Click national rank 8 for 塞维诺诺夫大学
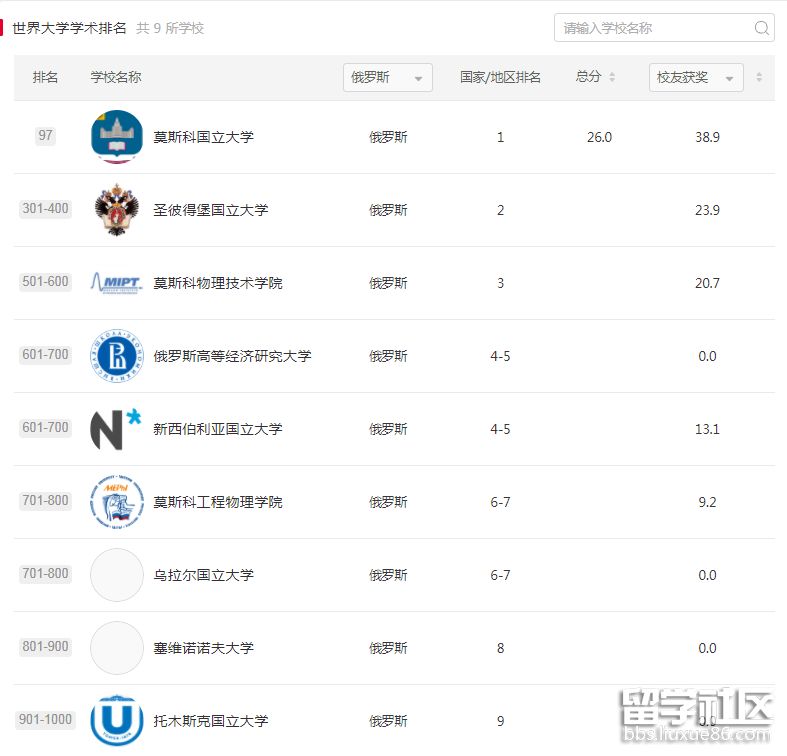 point(500,648)
